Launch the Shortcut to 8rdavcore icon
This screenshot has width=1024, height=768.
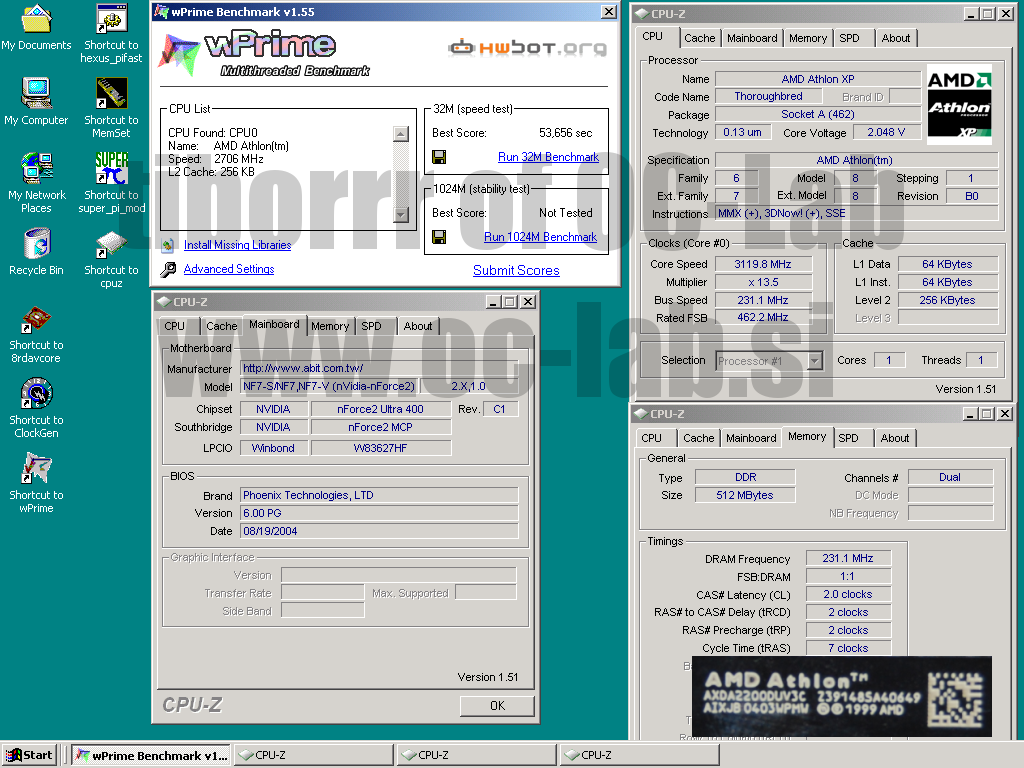37,334
